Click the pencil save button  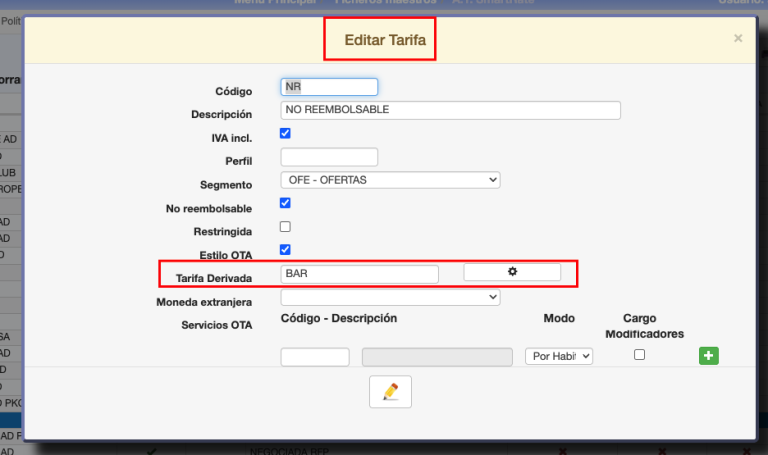click(390, 392)
